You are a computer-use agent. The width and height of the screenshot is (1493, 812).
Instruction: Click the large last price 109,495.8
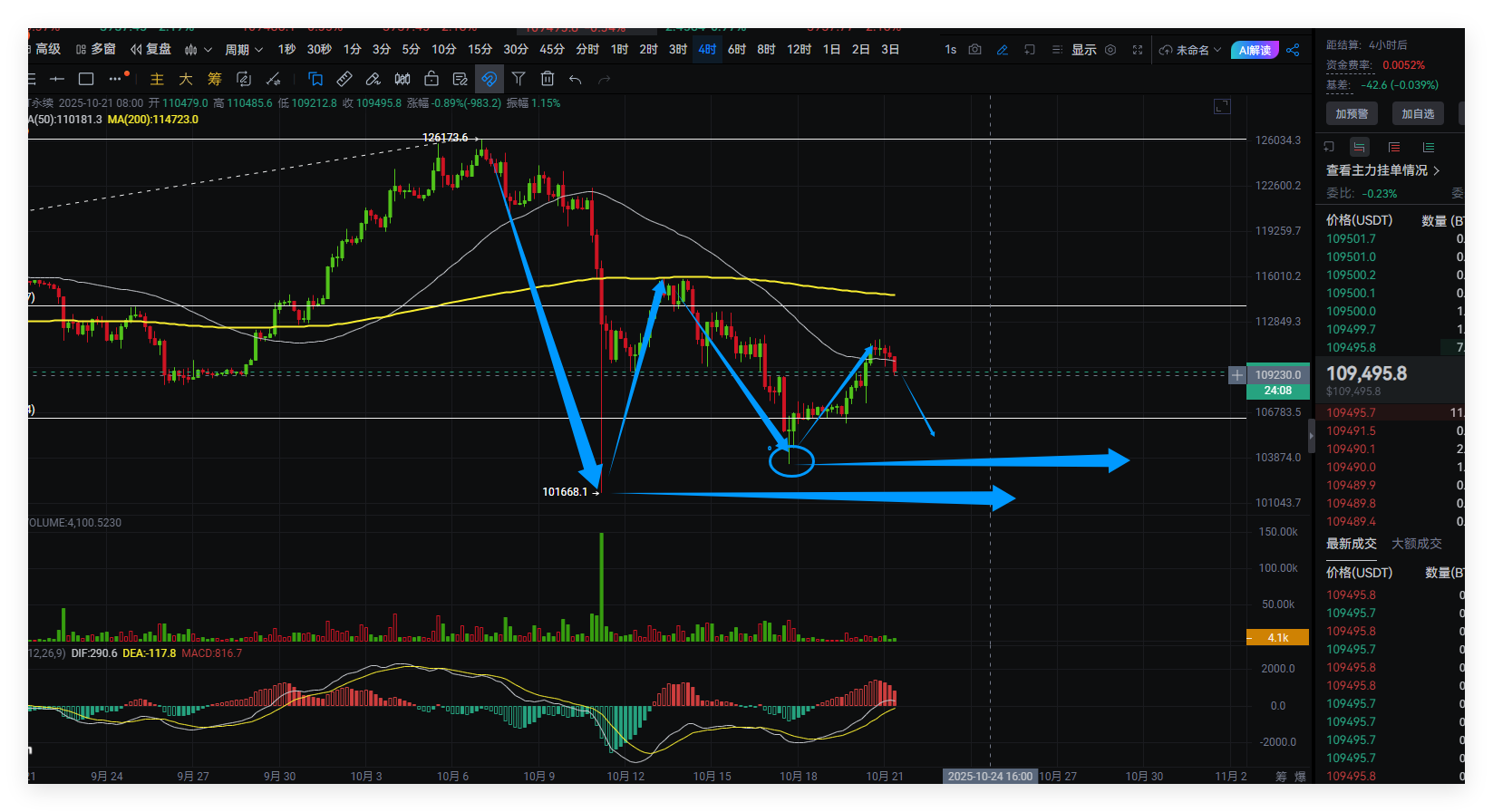1367,373
